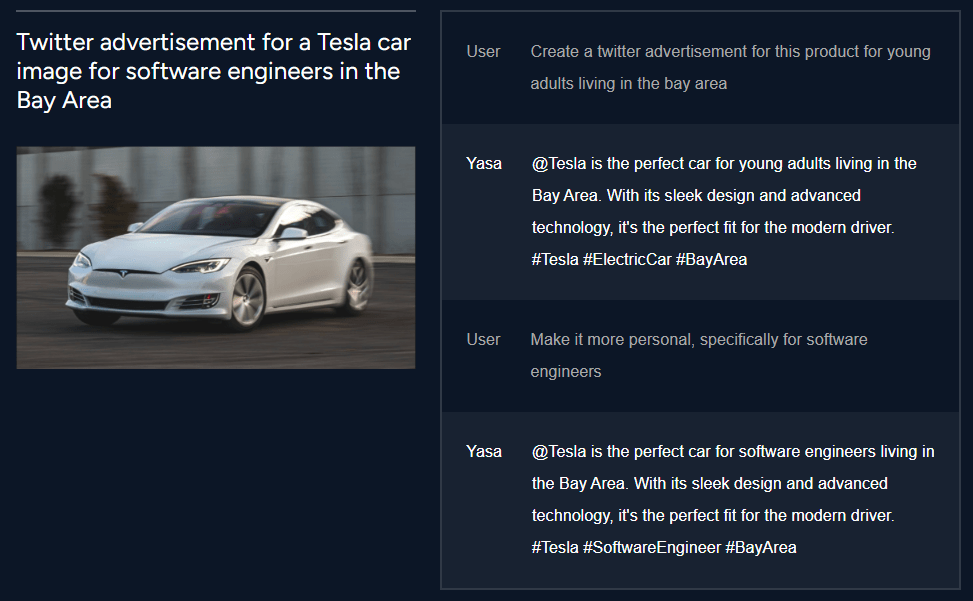Click the white Tesla car image
The height and width of the screenshot is (601, 973).
pos(216,257)
